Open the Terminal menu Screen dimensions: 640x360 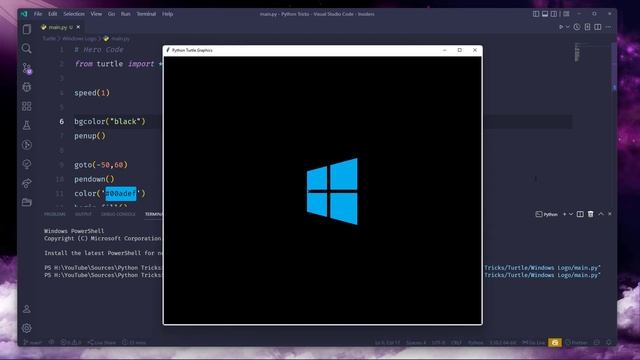coord(146,14)
